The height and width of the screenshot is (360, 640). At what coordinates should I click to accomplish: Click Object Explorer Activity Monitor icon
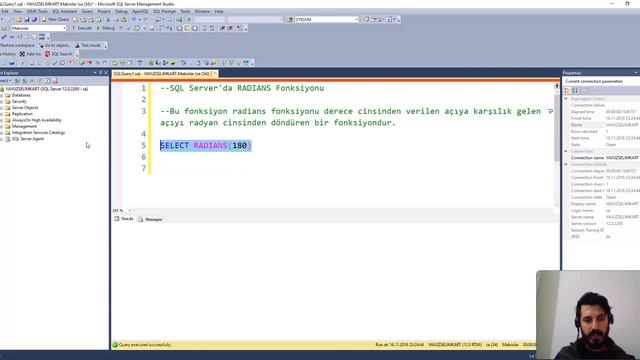[x=55, y=81]
